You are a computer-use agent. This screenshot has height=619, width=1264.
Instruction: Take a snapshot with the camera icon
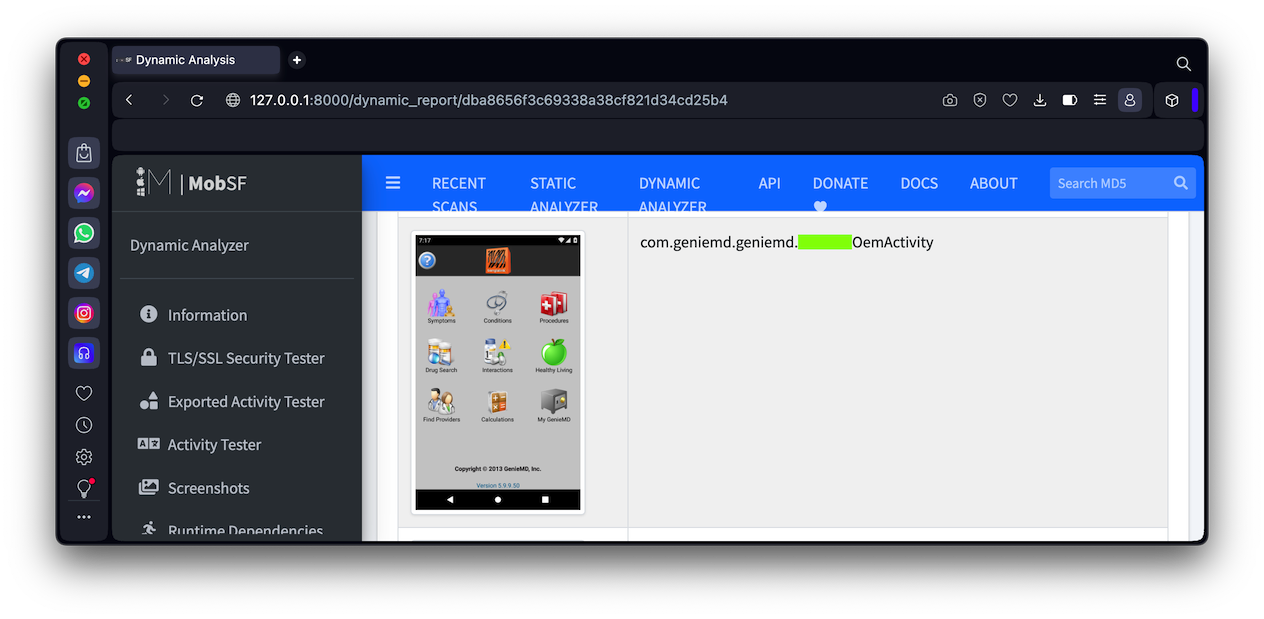point(950,100)
